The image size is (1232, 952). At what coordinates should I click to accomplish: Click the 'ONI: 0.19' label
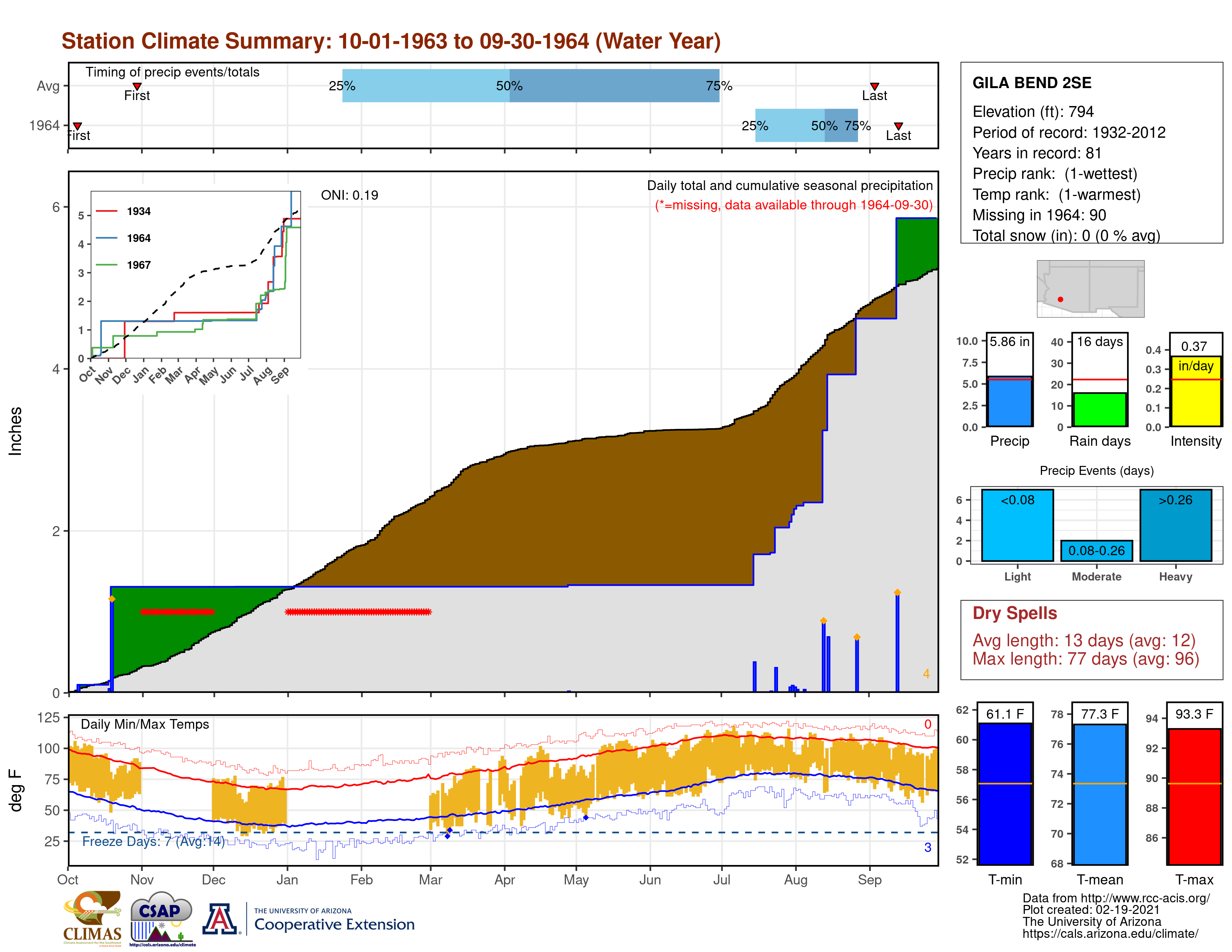pos(350,195)
